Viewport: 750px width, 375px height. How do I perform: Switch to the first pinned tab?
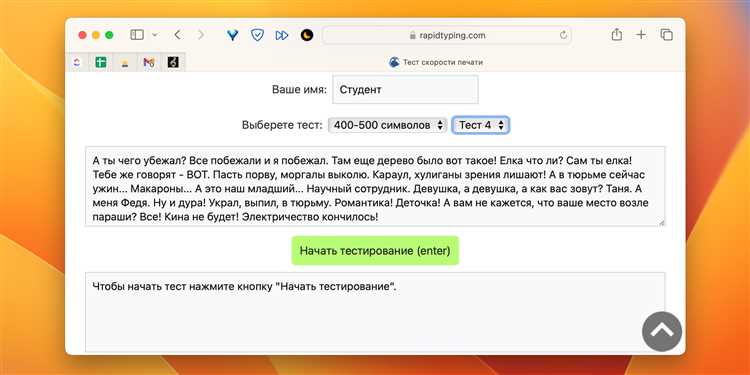coord(77,62)
